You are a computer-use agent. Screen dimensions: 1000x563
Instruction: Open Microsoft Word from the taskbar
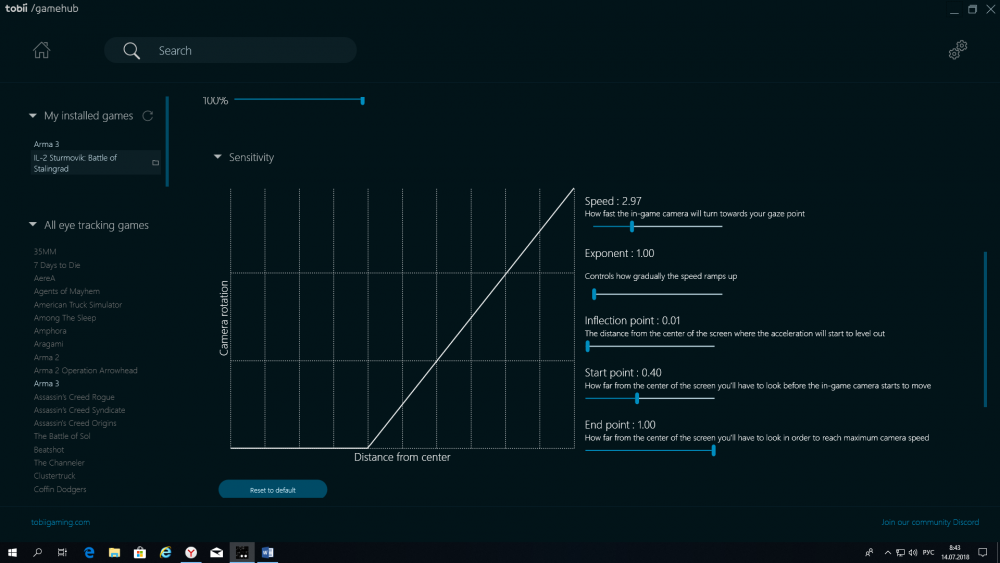pos(267,552)
